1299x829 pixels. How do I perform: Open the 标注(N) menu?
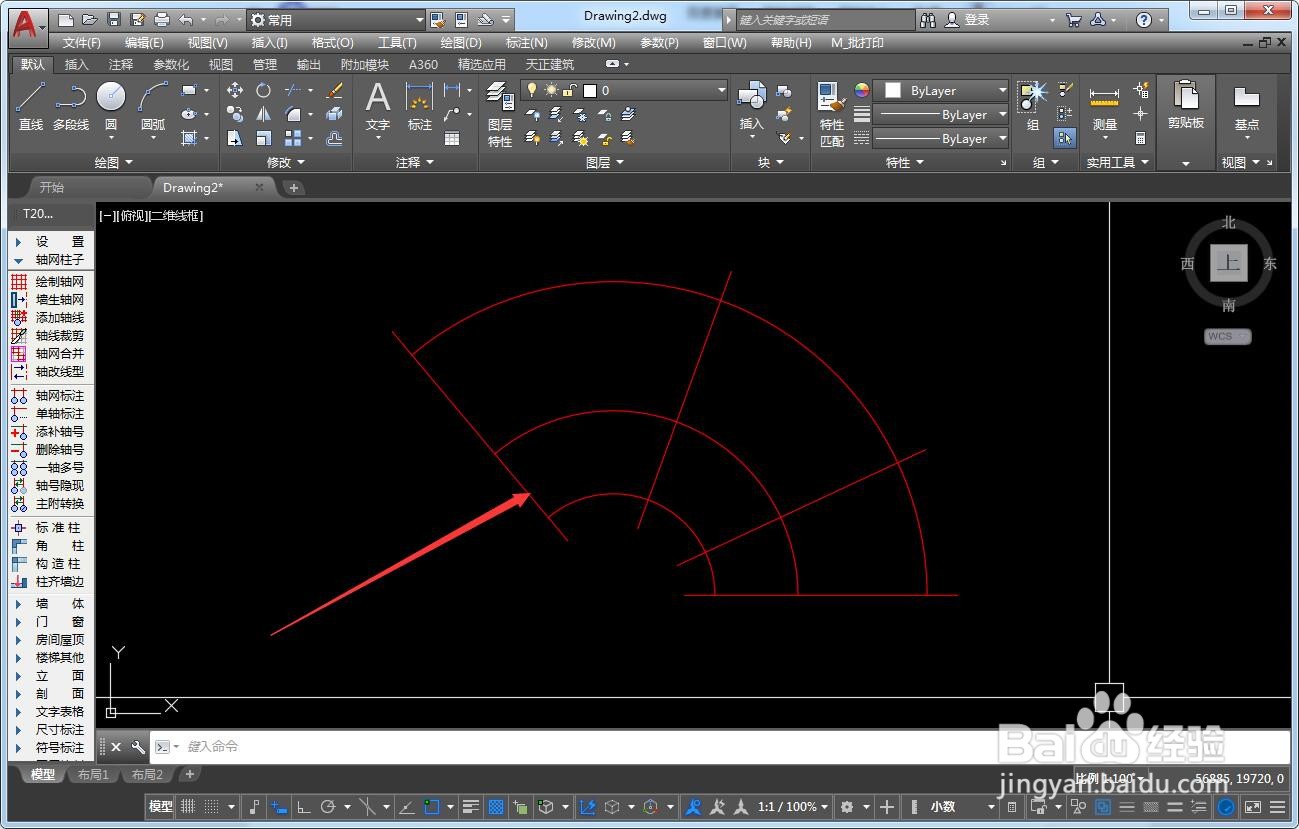coord(526,43)
